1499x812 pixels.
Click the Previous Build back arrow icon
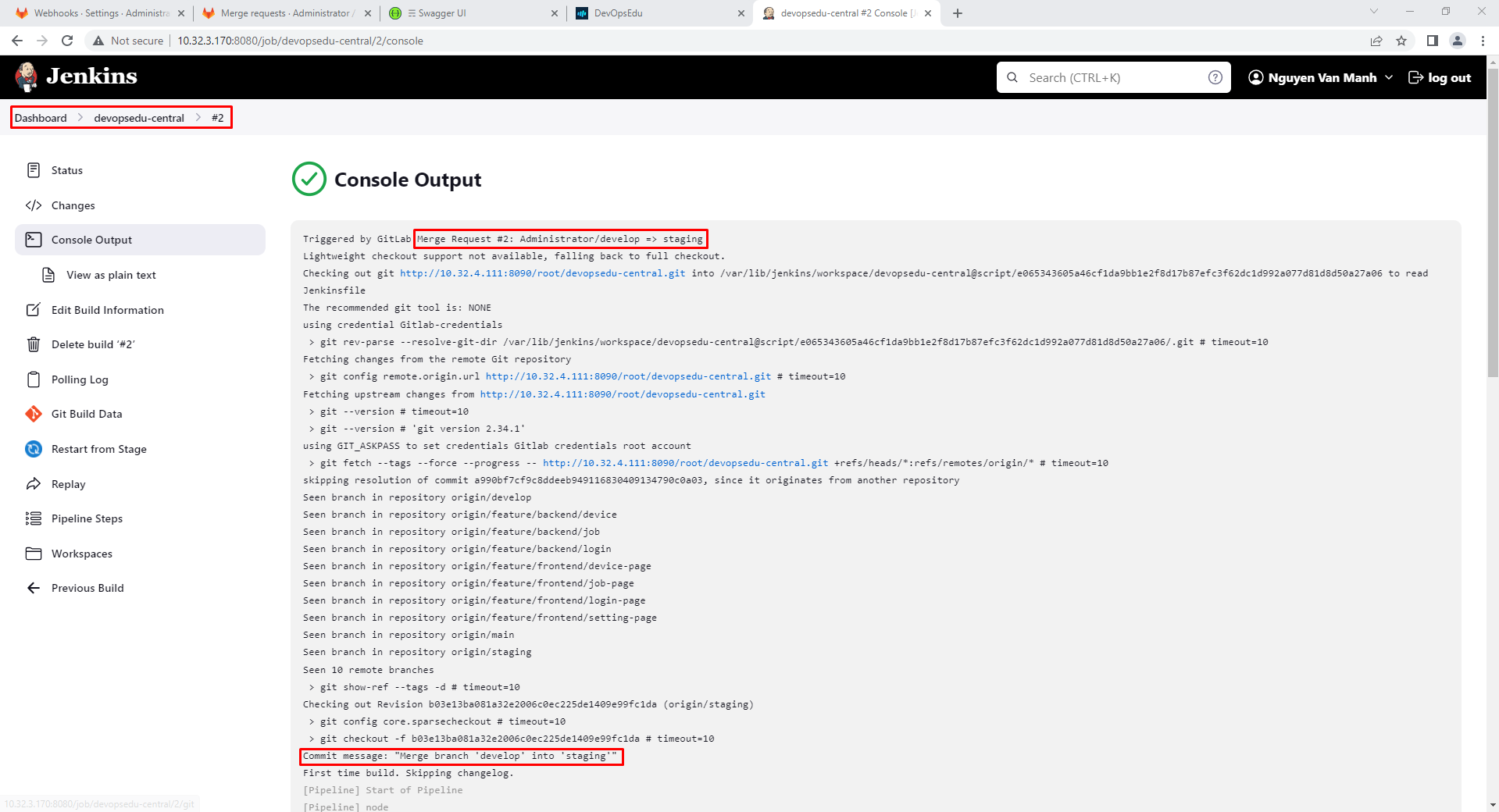pyautogui.click(x=34, y=588)
